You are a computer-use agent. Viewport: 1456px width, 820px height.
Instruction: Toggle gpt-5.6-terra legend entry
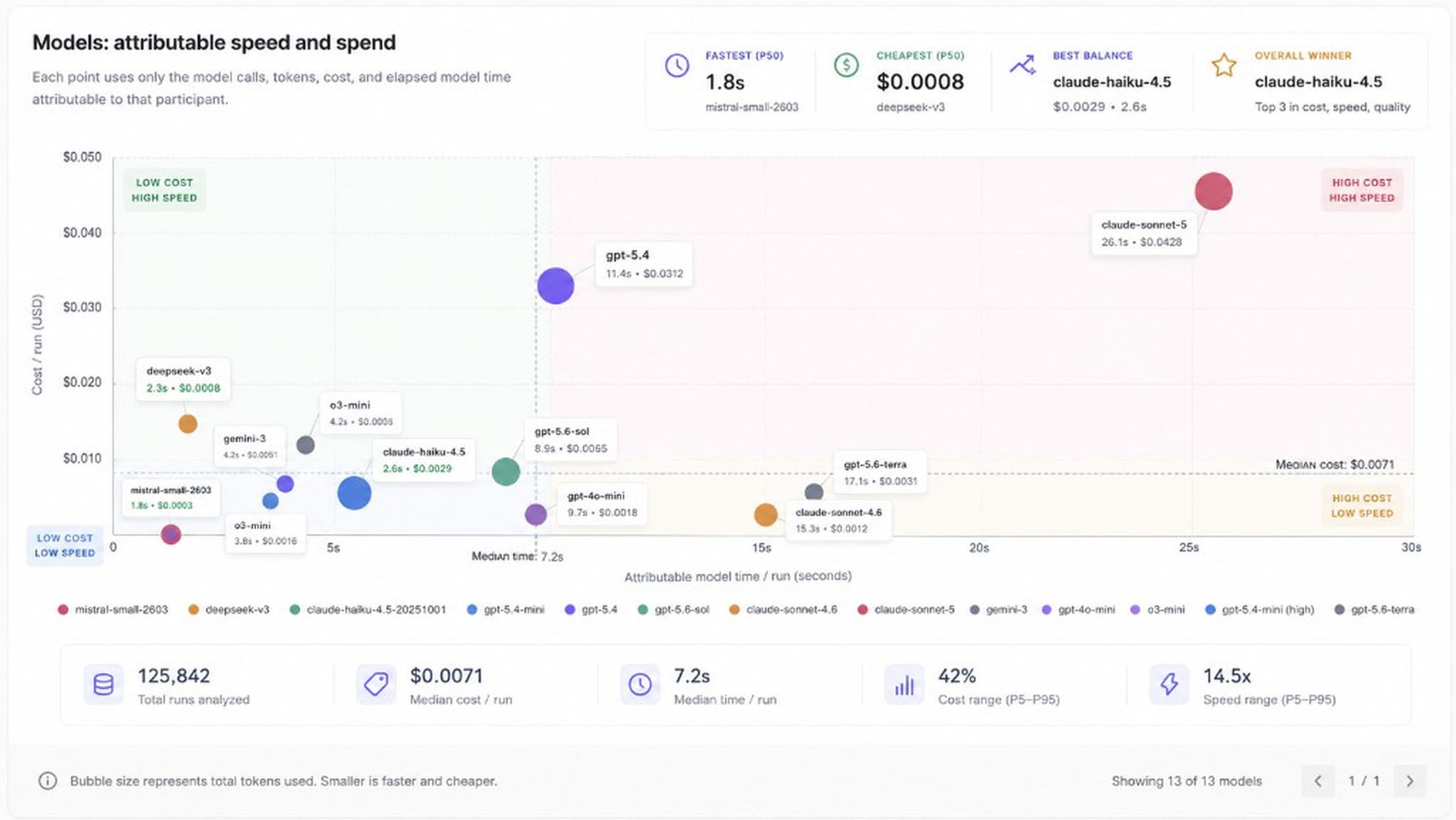pos(1374,610)
